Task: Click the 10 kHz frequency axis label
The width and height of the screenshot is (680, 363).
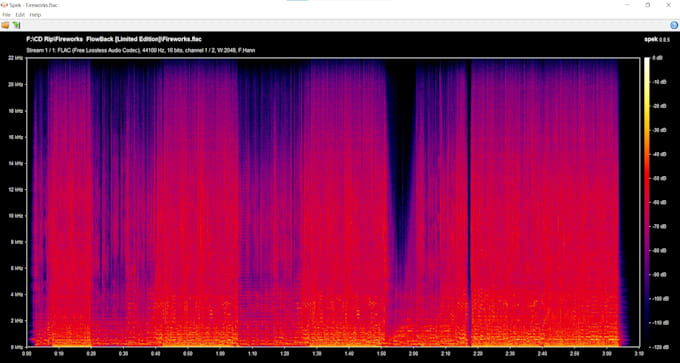Action: [16, 216]
